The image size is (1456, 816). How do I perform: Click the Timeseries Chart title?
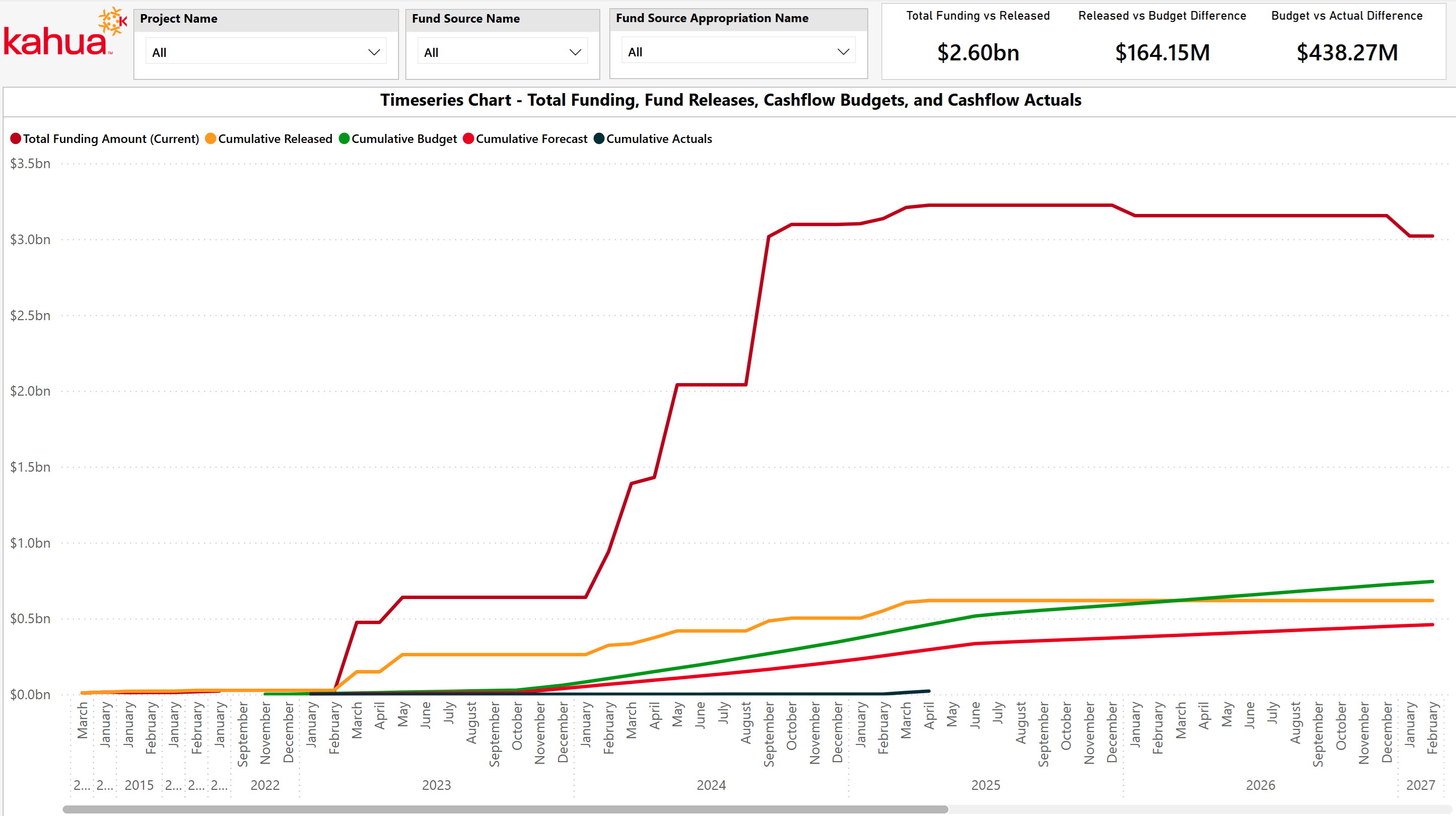(730, 100)
